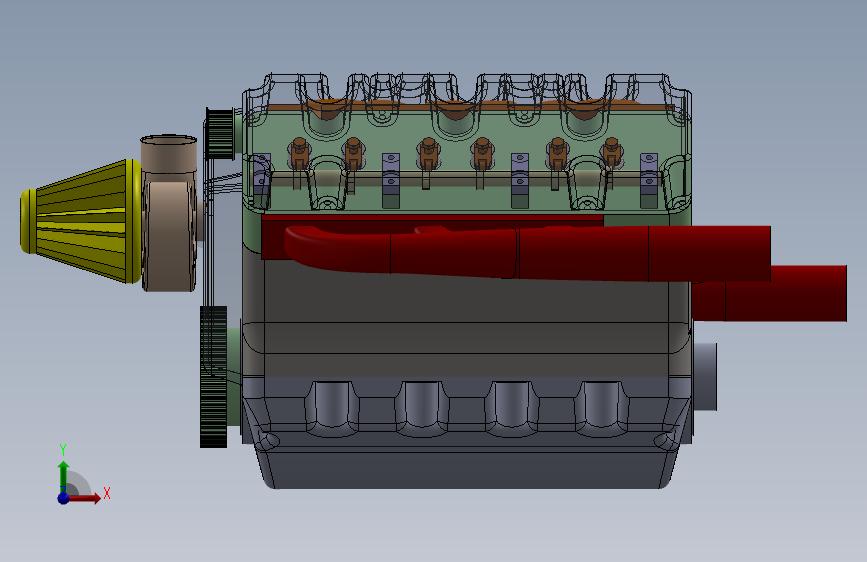Select the gray output shaft cylinder behind the block
The width and height of the screenshot is (867, 562).
pyautogui.click(x=704, y=377)
